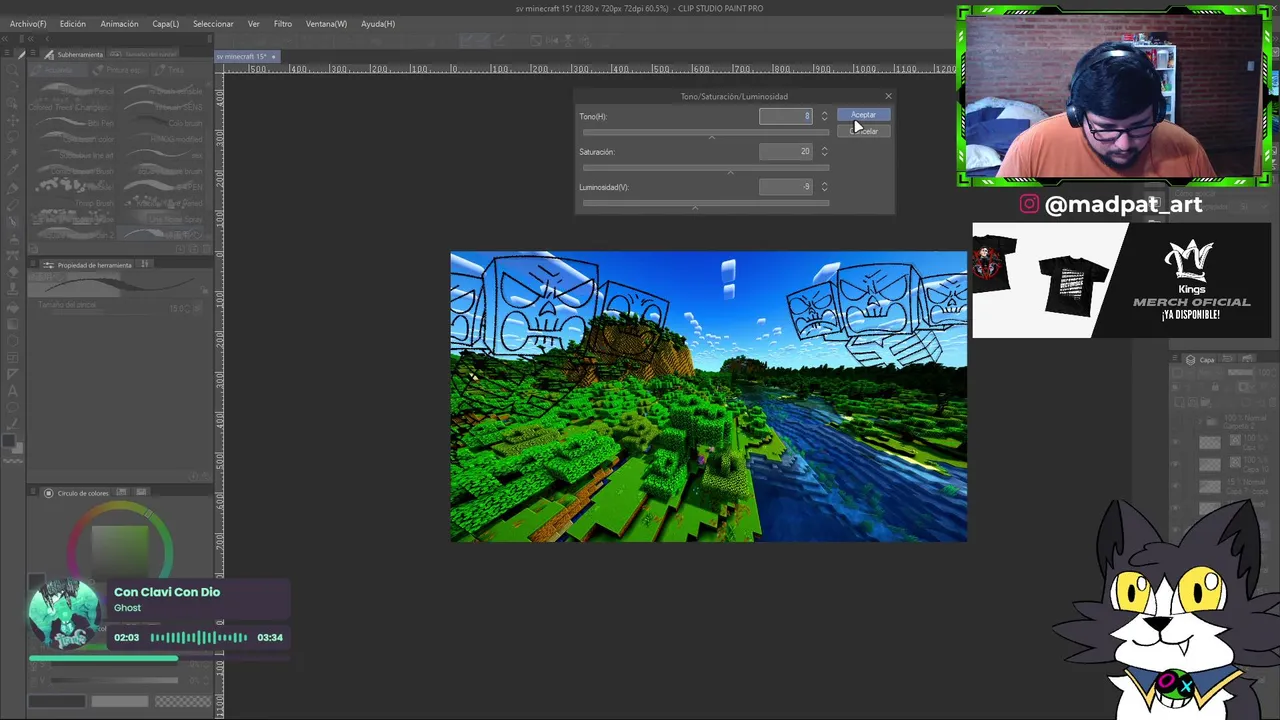Switch to the Acuarela brush group tab
1280x720 pixels.
58,70
